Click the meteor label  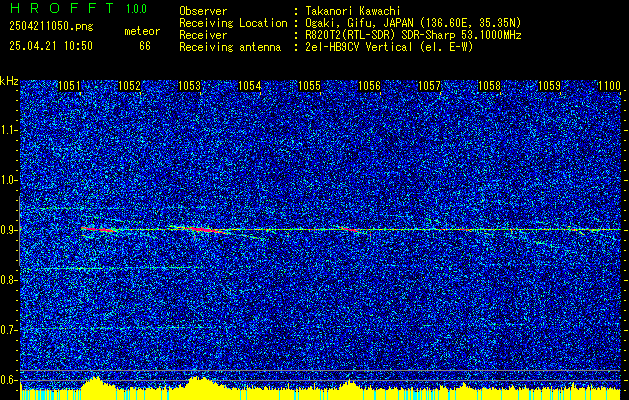click(142, 31)
